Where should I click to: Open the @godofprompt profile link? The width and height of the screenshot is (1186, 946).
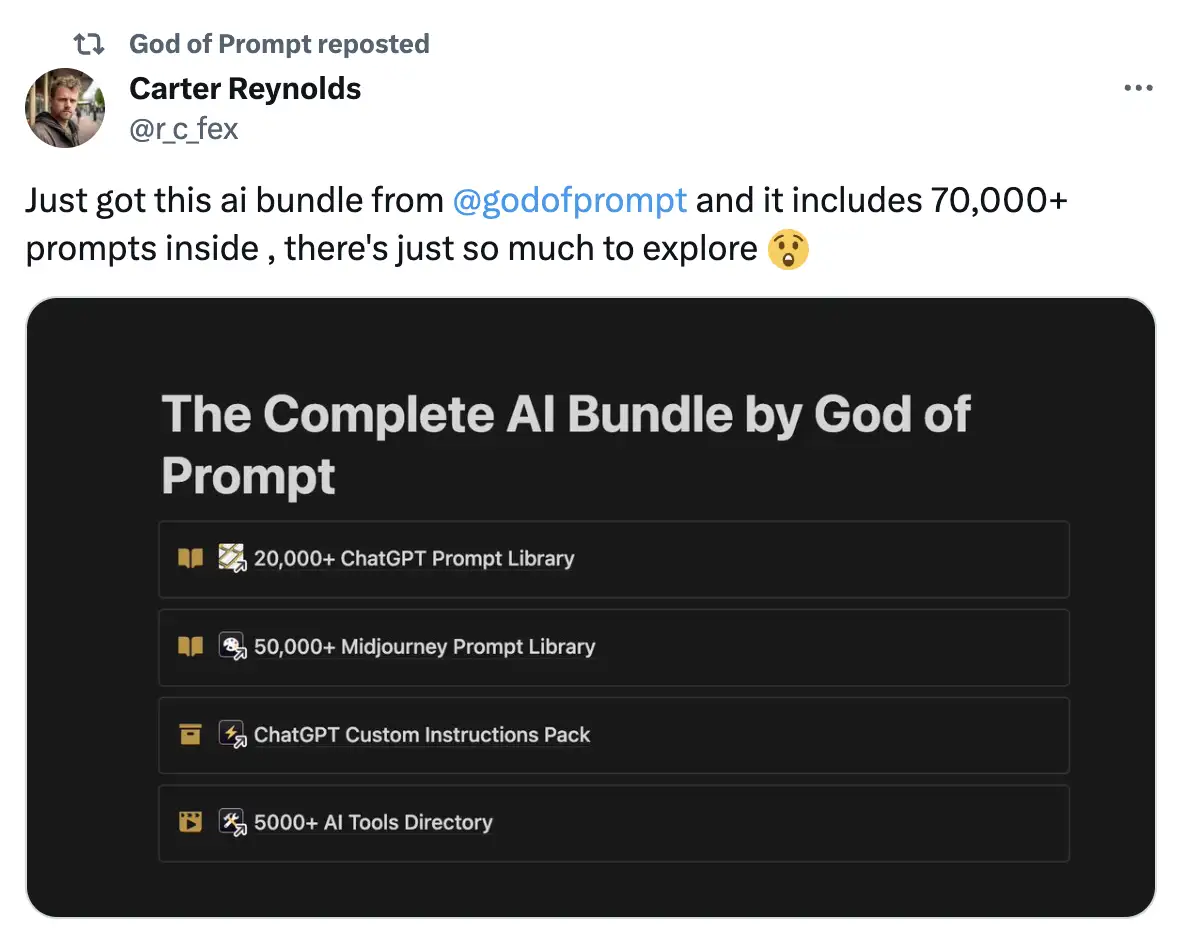point(570,200)
